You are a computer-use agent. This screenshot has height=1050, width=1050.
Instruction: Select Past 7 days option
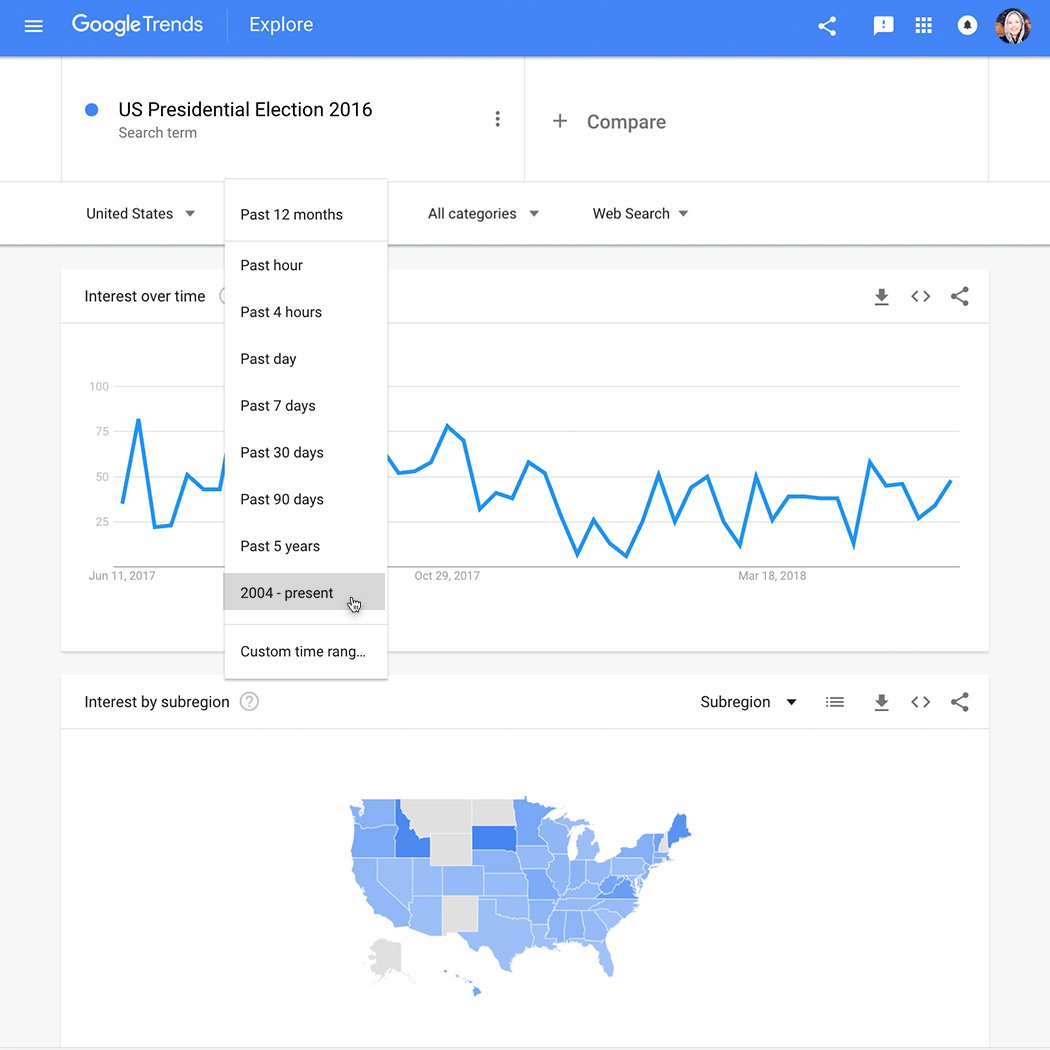click(x=305, y=406)
